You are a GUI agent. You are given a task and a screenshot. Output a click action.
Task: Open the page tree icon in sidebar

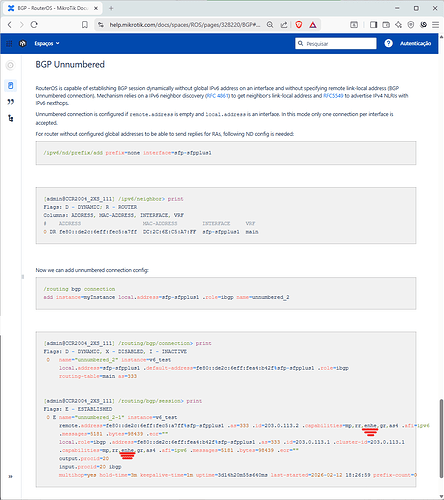(10, 118)
